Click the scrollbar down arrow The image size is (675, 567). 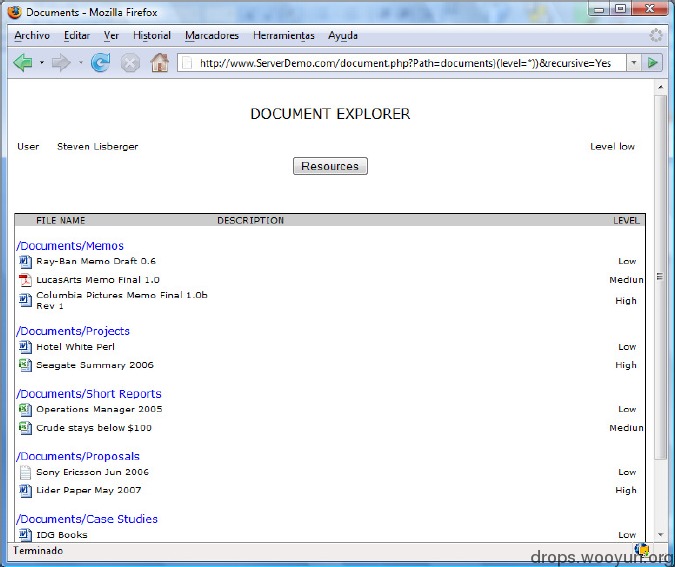coord(660,534)
